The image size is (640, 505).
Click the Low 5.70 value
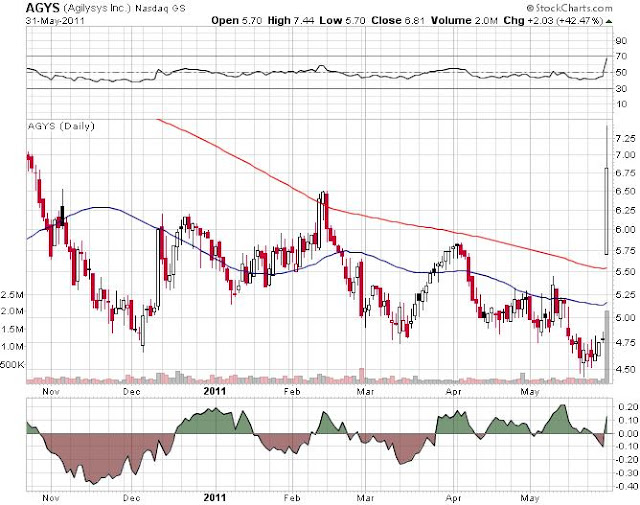coord(342,20)
